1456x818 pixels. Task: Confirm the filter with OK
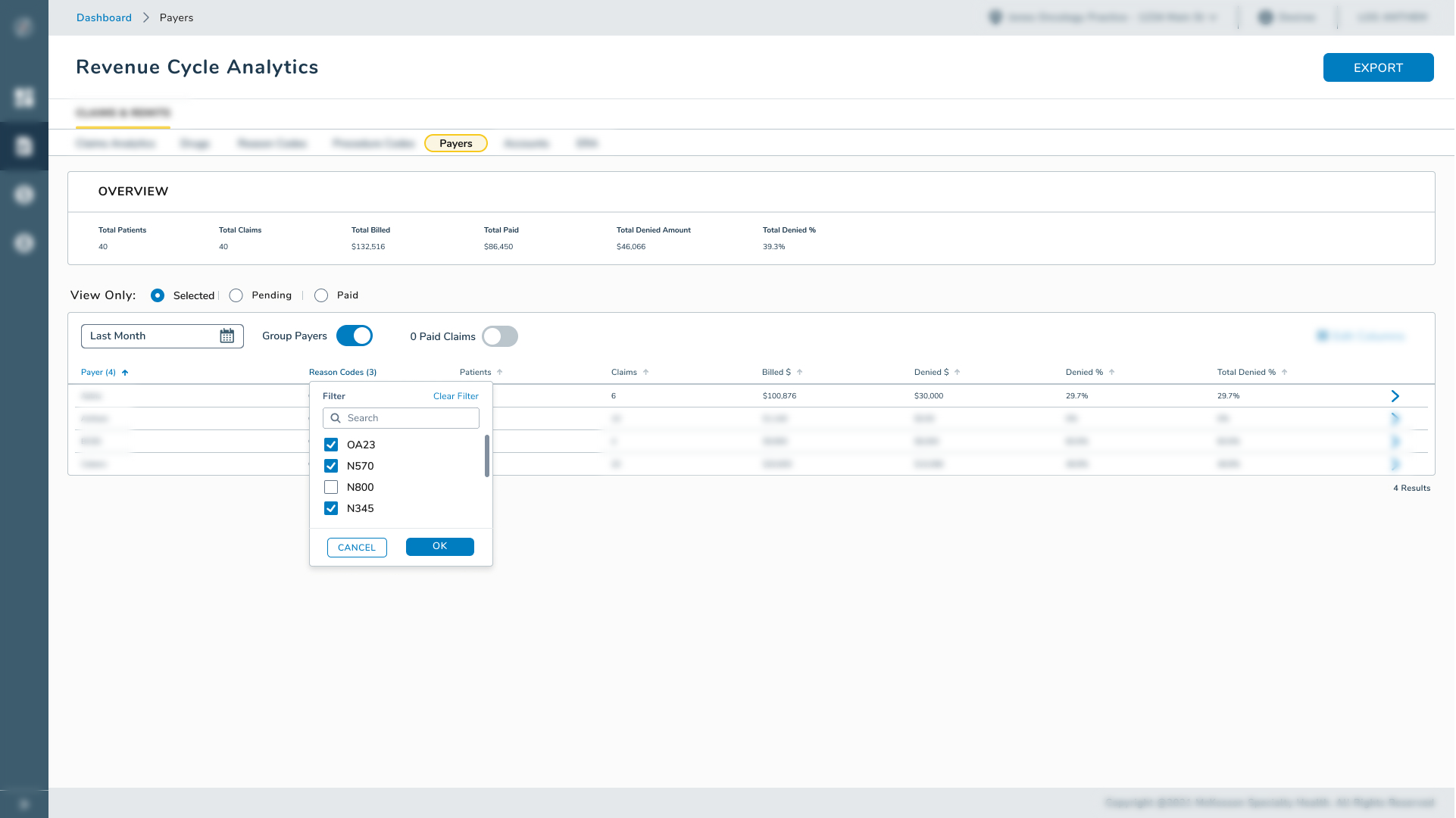pos(440,547)
